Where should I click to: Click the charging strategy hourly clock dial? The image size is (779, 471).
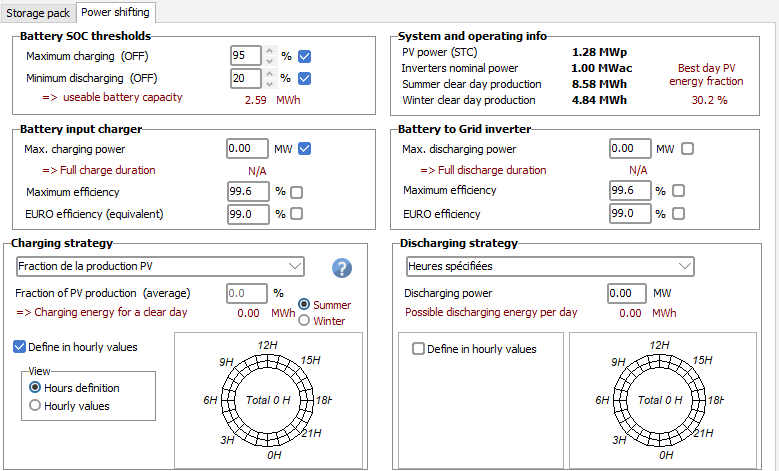pyautogui.click(x=268, y=400)
